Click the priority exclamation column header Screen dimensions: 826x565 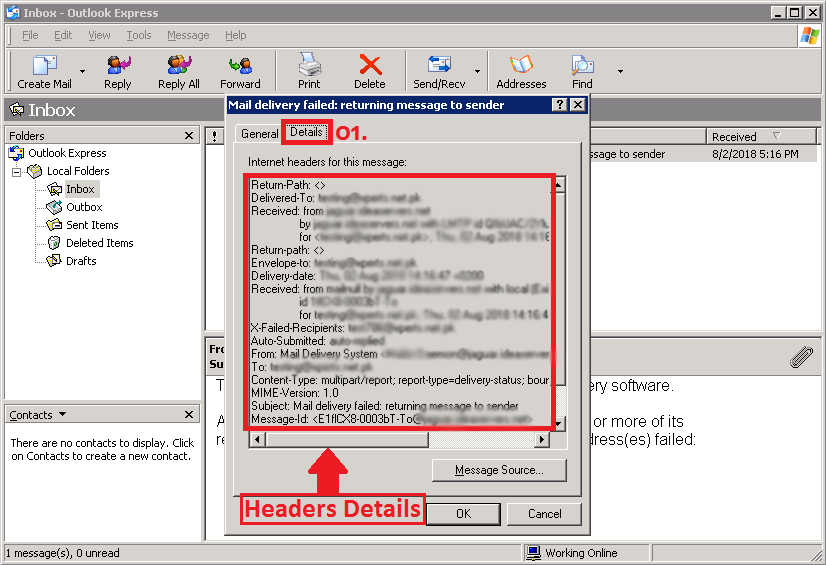(x=214, y=136)
